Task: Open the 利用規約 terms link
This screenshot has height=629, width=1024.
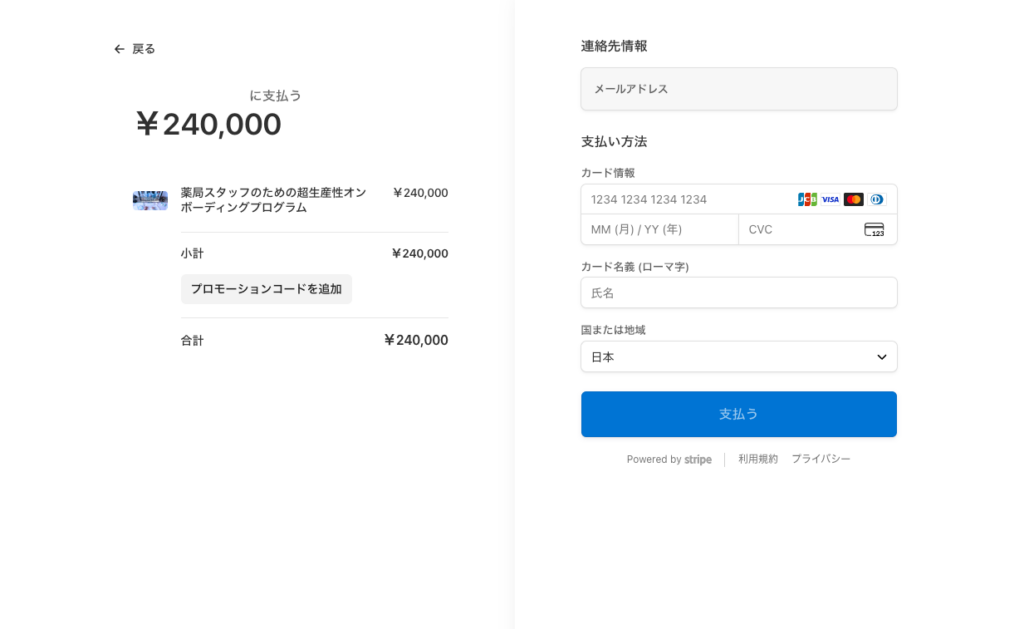Action: click(758, 459)
